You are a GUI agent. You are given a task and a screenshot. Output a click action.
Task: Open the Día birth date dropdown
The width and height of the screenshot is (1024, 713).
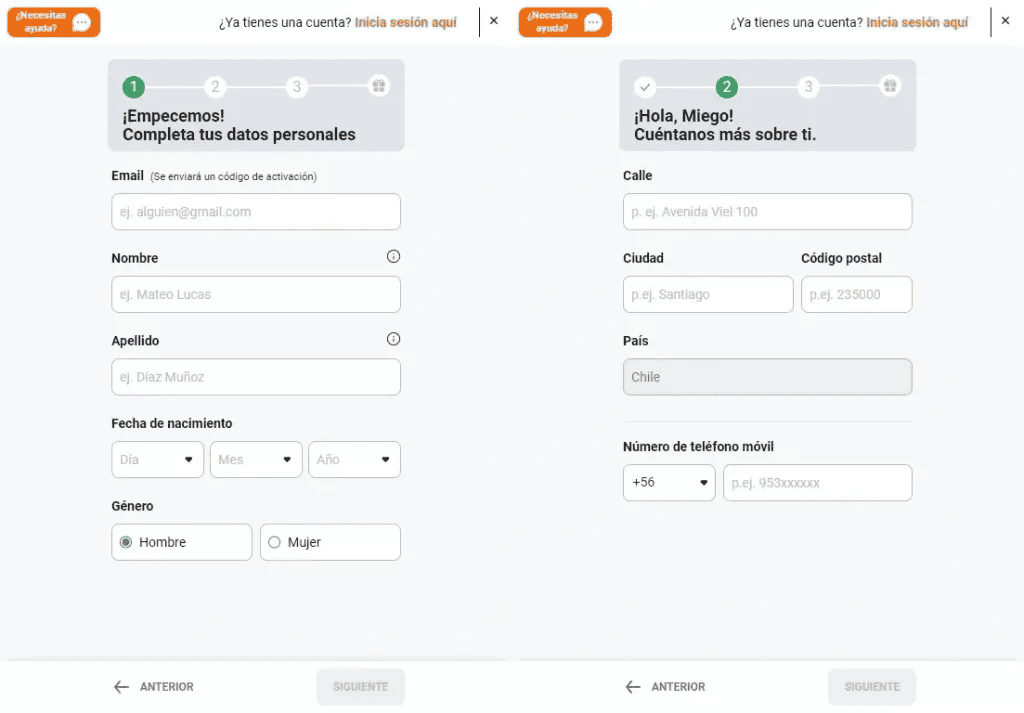point(157,460)
